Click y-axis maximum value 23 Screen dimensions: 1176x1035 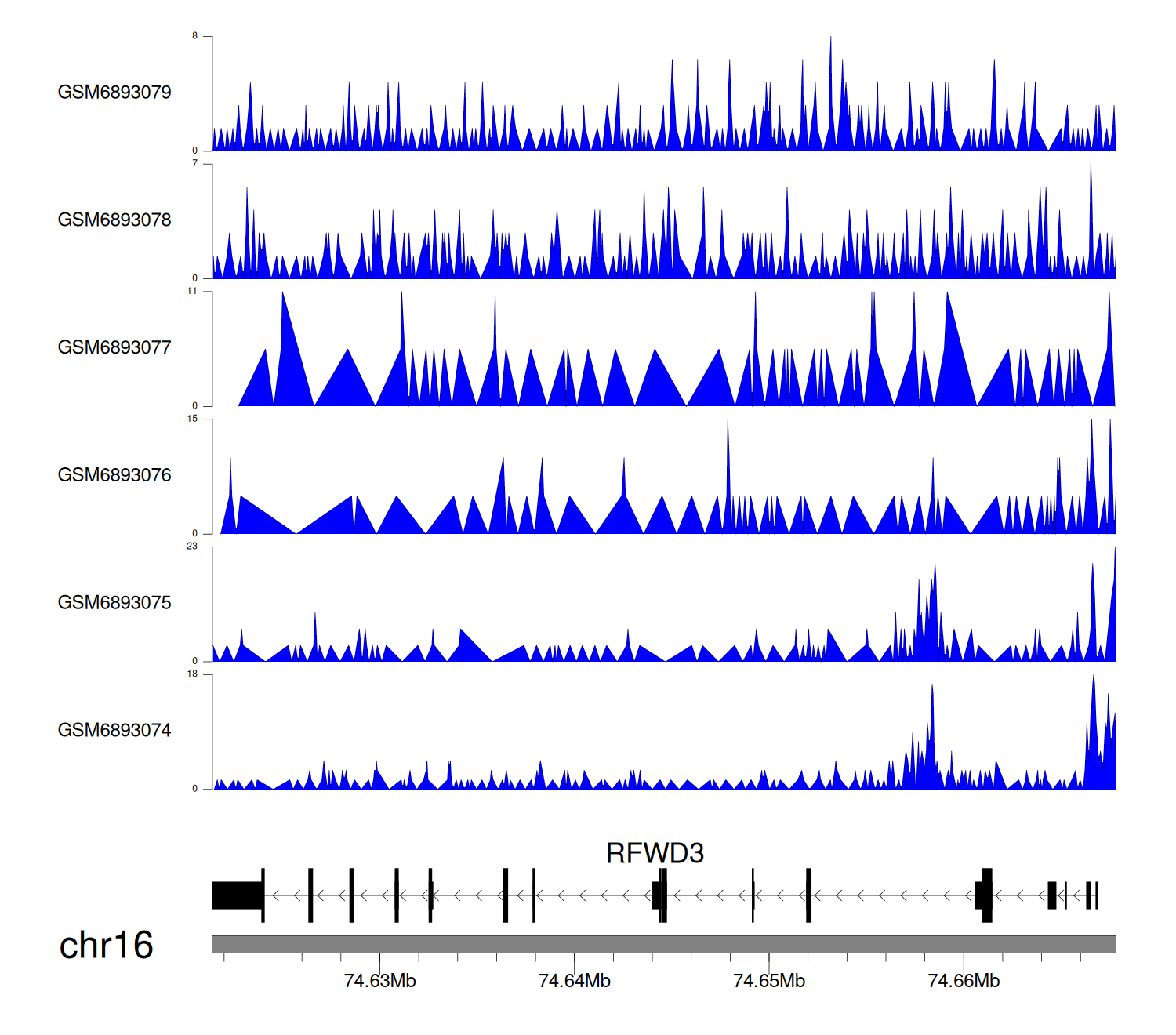click(x=192, y=547)
